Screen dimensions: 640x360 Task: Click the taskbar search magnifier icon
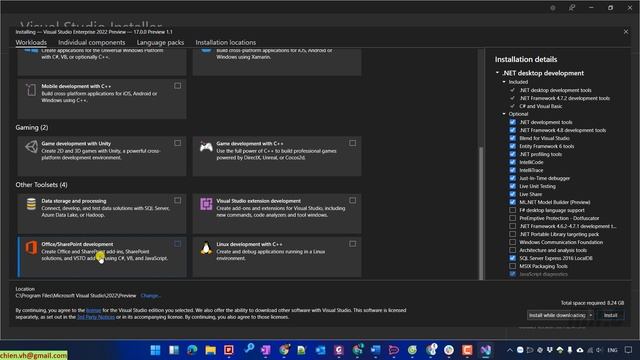click(x=249, y=348)
